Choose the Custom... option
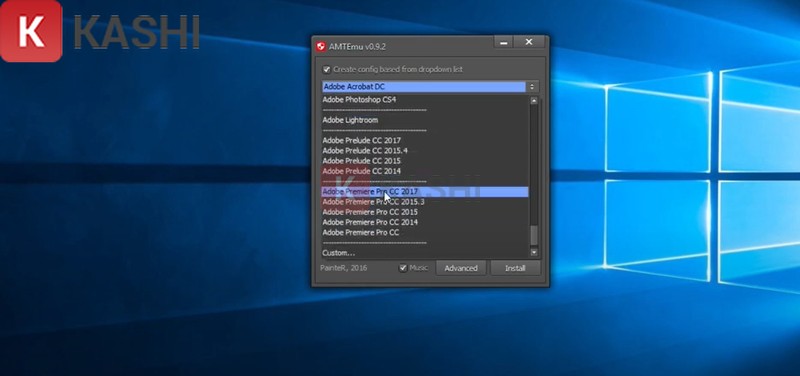The image size is (800, 376). coord(426,253)
